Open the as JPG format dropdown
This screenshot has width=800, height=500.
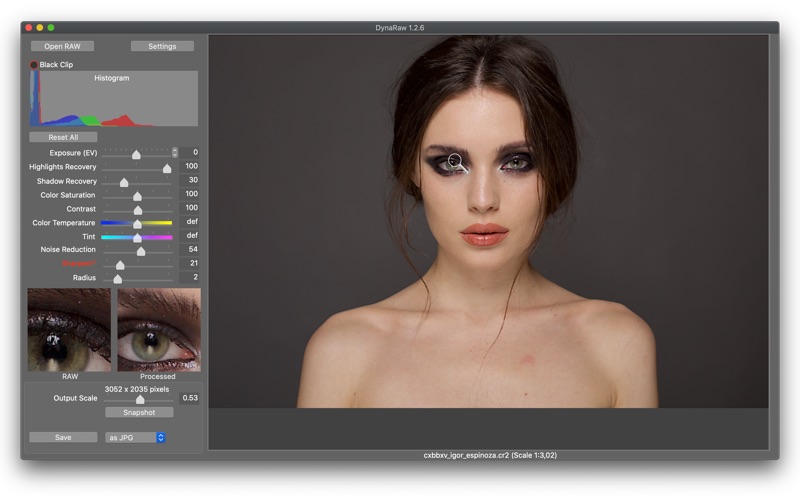click(x=135, y=437)
